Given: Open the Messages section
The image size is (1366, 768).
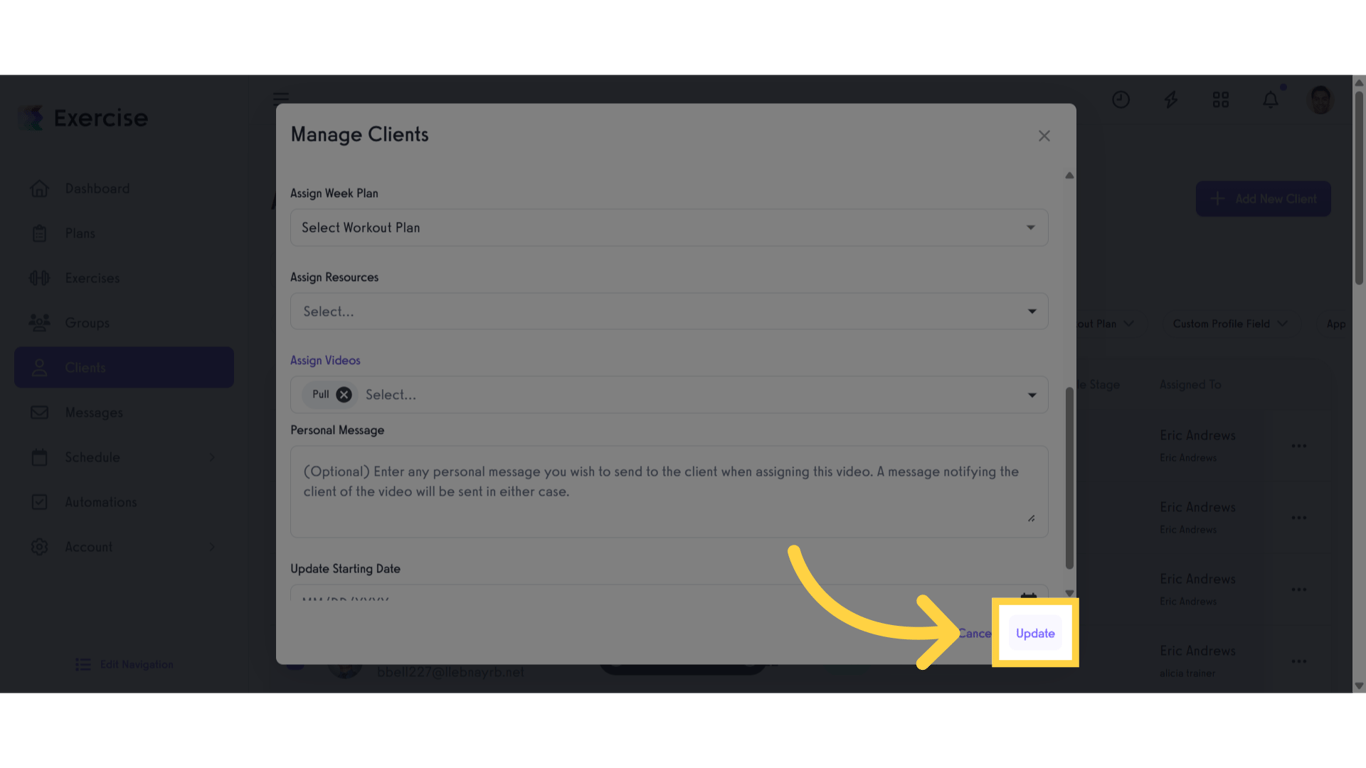Looking at the screenshot, I should 94,412.
